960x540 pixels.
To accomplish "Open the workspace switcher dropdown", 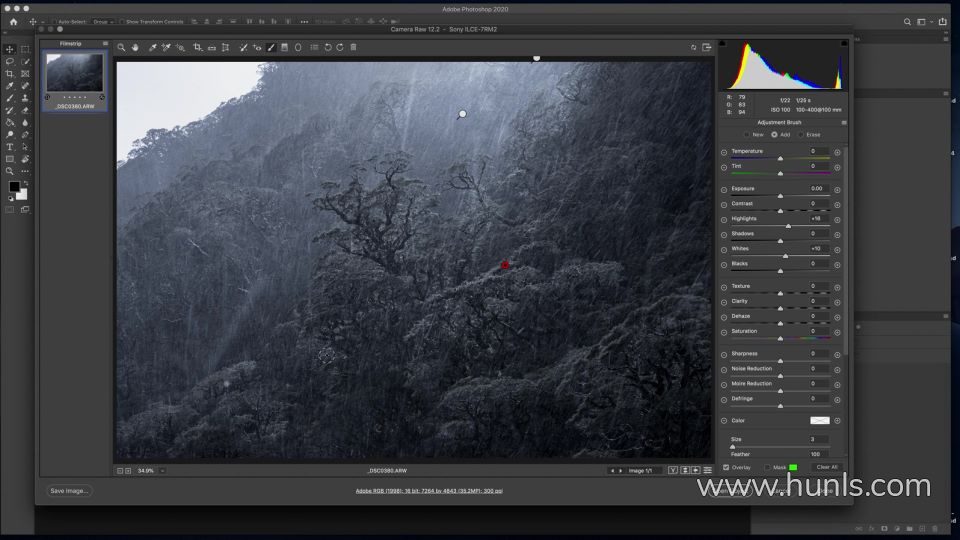I will point(923,21).
